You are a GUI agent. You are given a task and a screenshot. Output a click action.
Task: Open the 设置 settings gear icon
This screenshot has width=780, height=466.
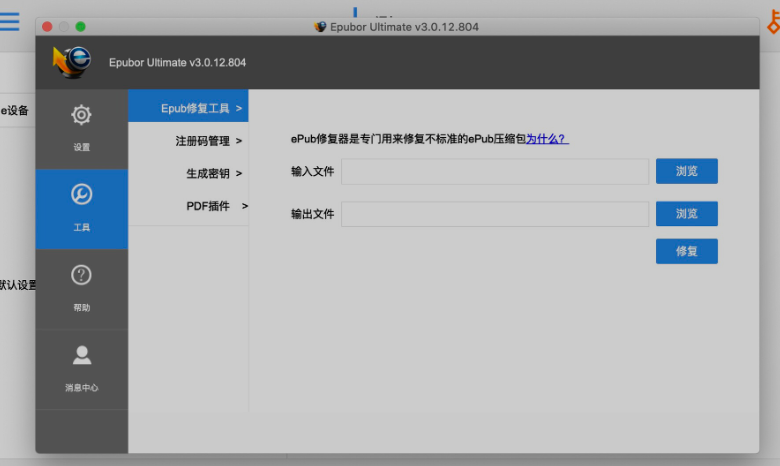[81, 115]
